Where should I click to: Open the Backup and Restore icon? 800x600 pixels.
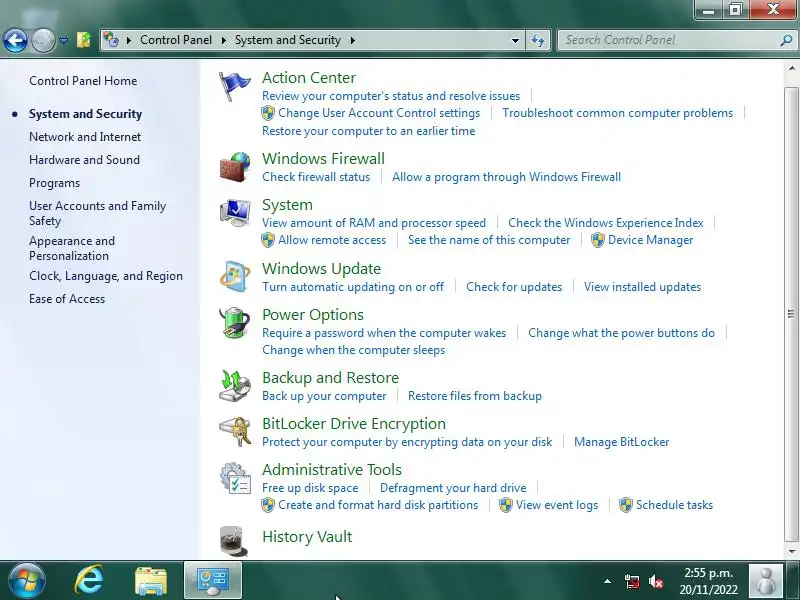pyautogui.click(x=235, y=386)
